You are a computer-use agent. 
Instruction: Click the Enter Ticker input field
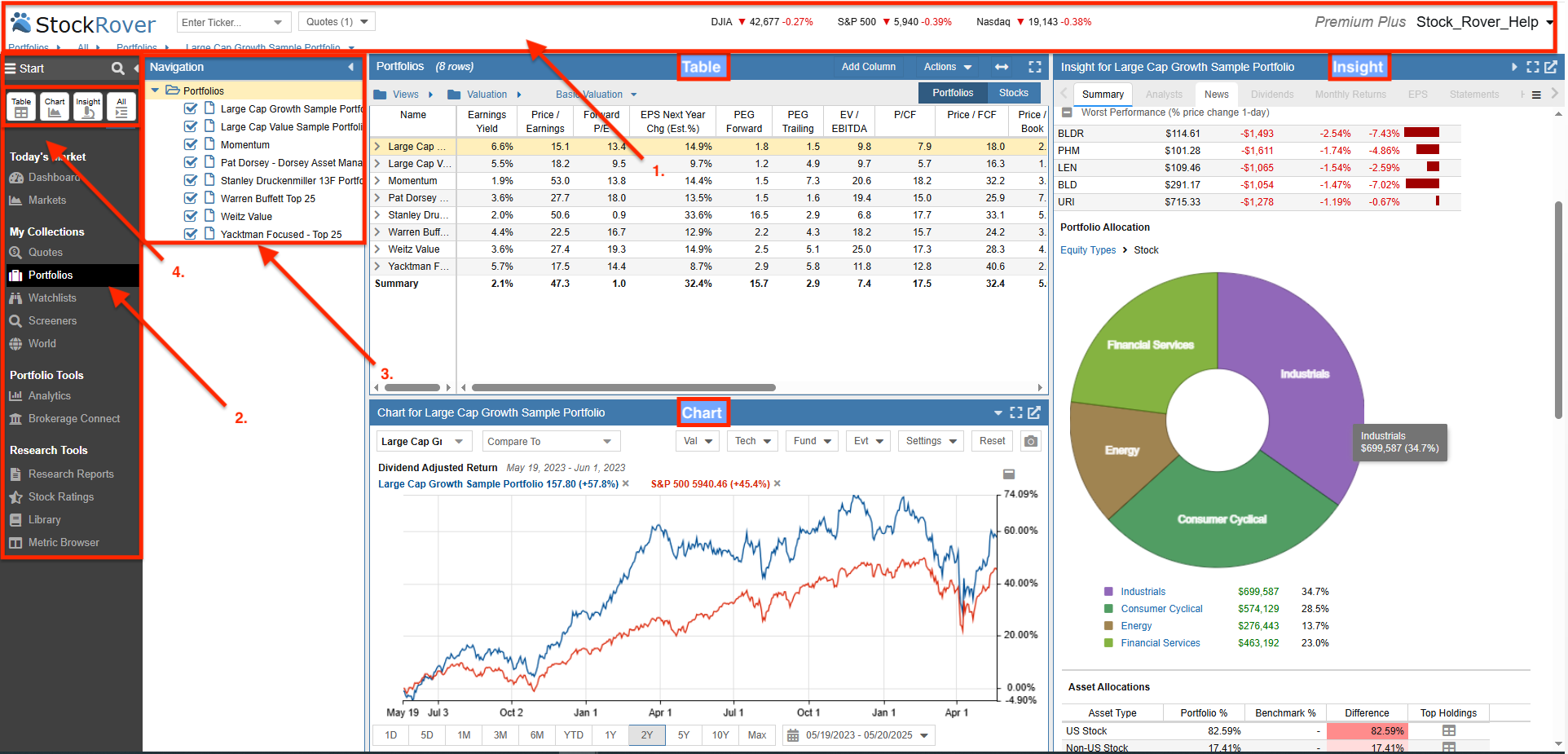coord(225,22)
